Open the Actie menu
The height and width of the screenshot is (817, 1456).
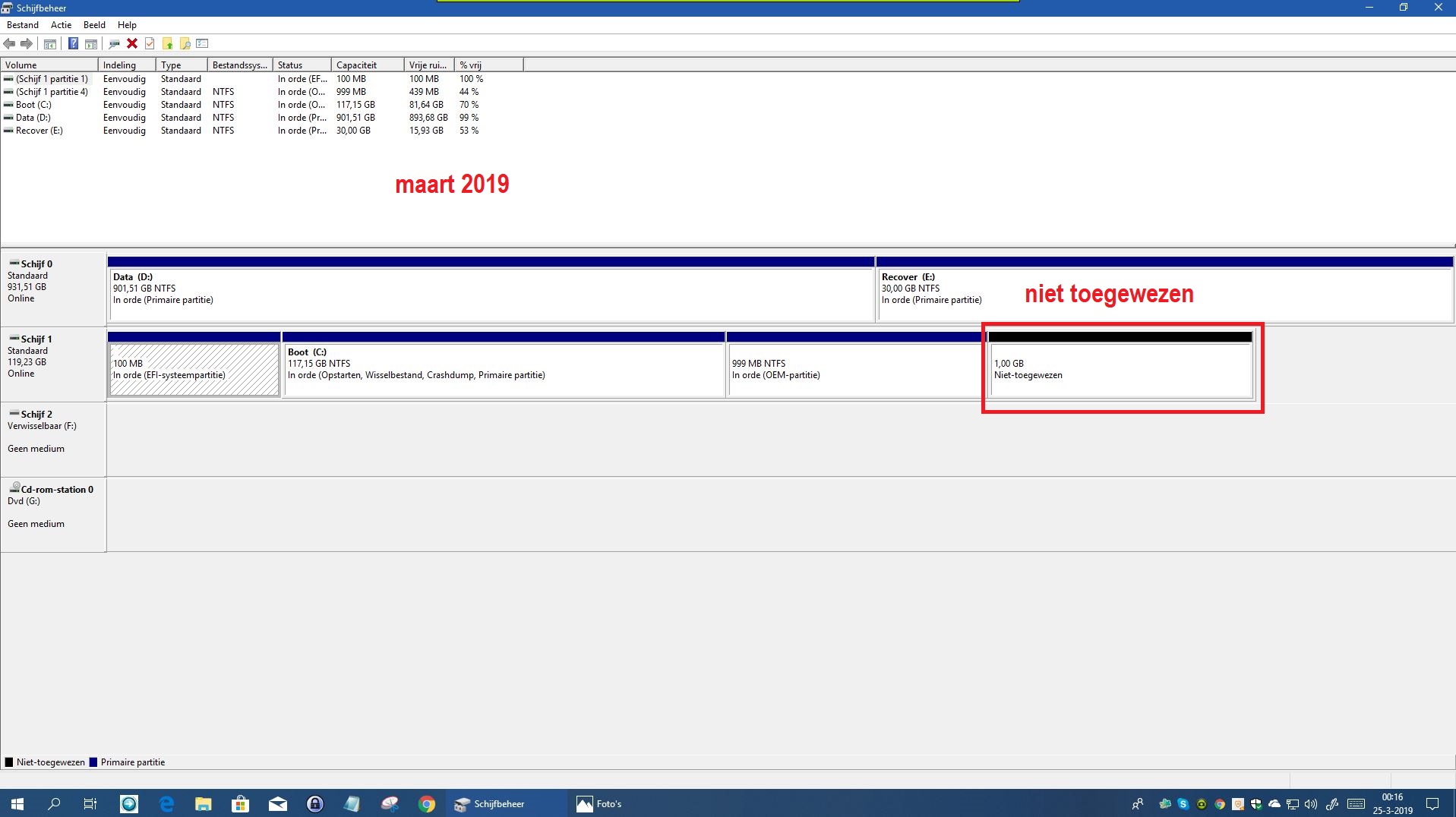(x=61, y=25)
